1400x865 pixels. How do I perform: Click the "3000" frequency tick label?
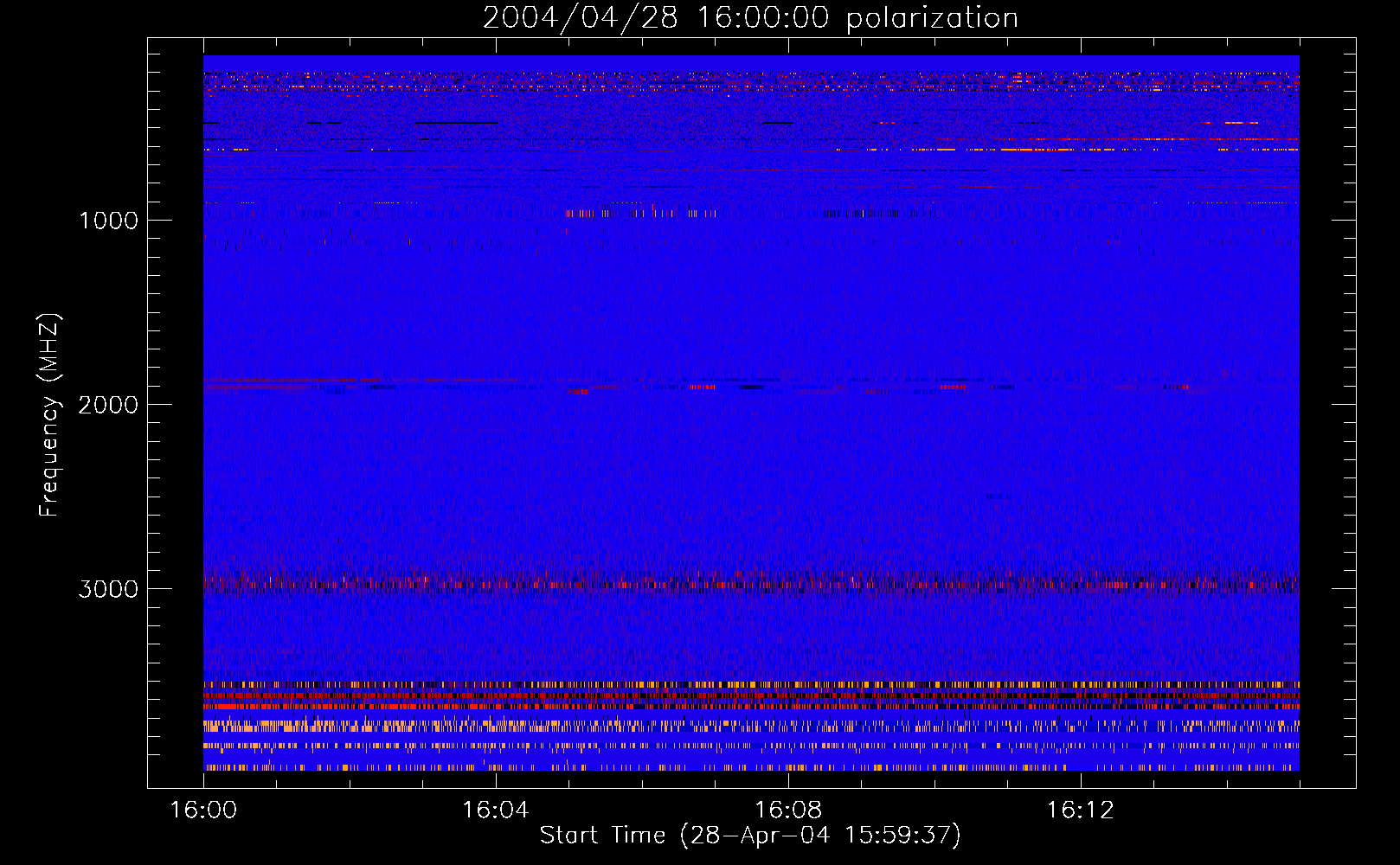(x=108, y=589)
